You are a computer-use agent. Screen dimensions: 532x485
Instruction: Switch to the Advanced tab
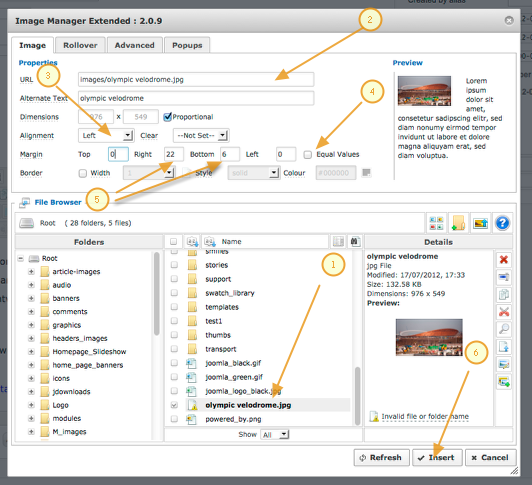pyautogui.click(x=135, y=45)
